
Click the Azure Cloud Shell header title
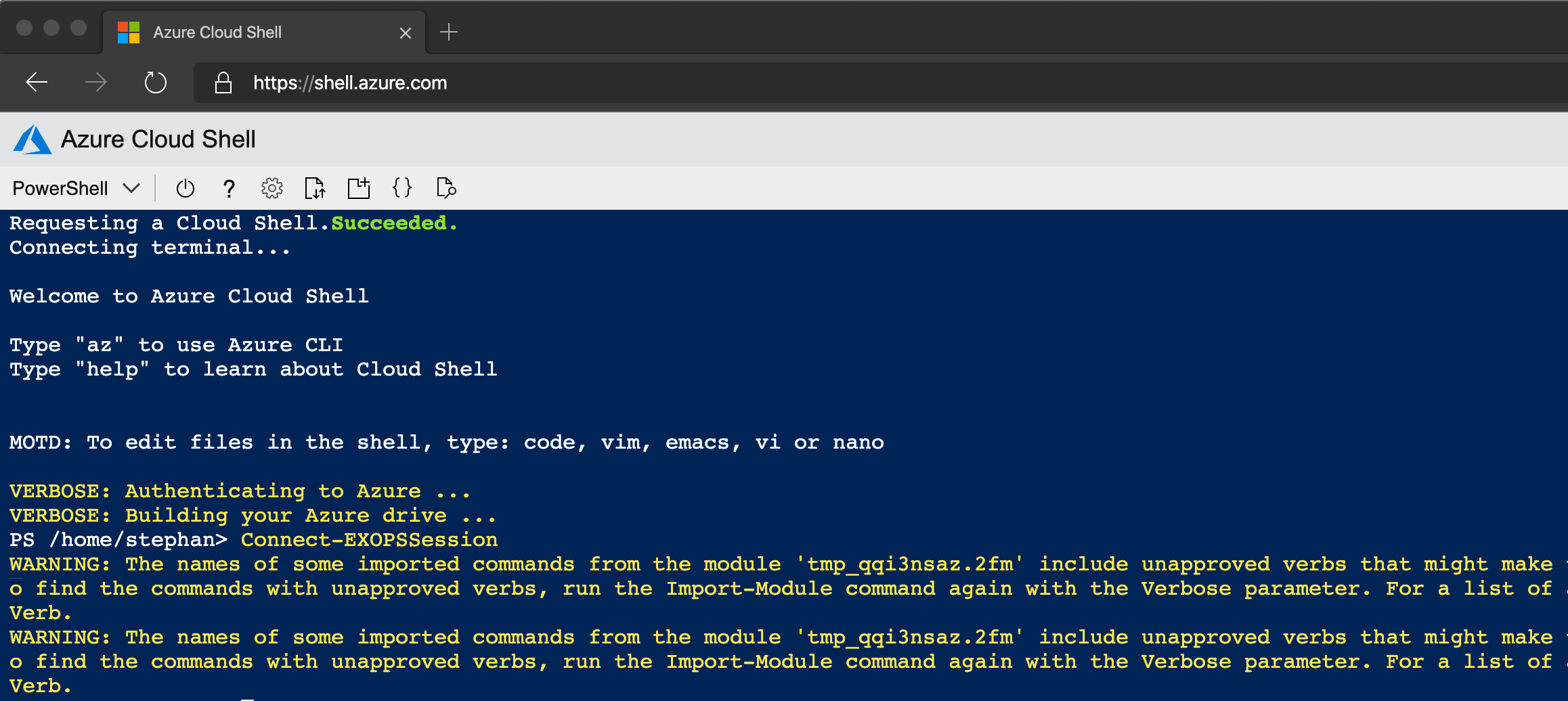point(158,139)
